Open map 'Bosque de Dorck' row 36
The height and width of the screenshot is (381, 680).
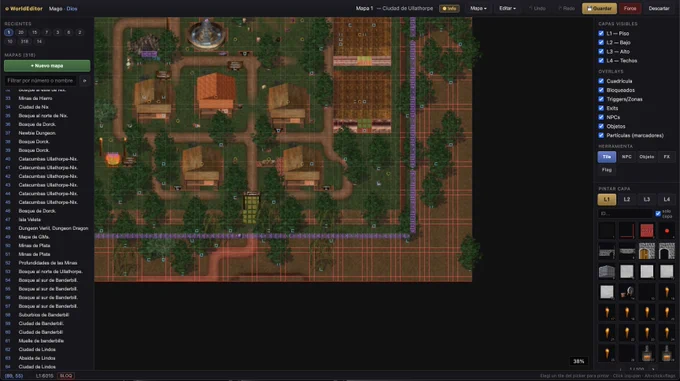coord(47,124)
